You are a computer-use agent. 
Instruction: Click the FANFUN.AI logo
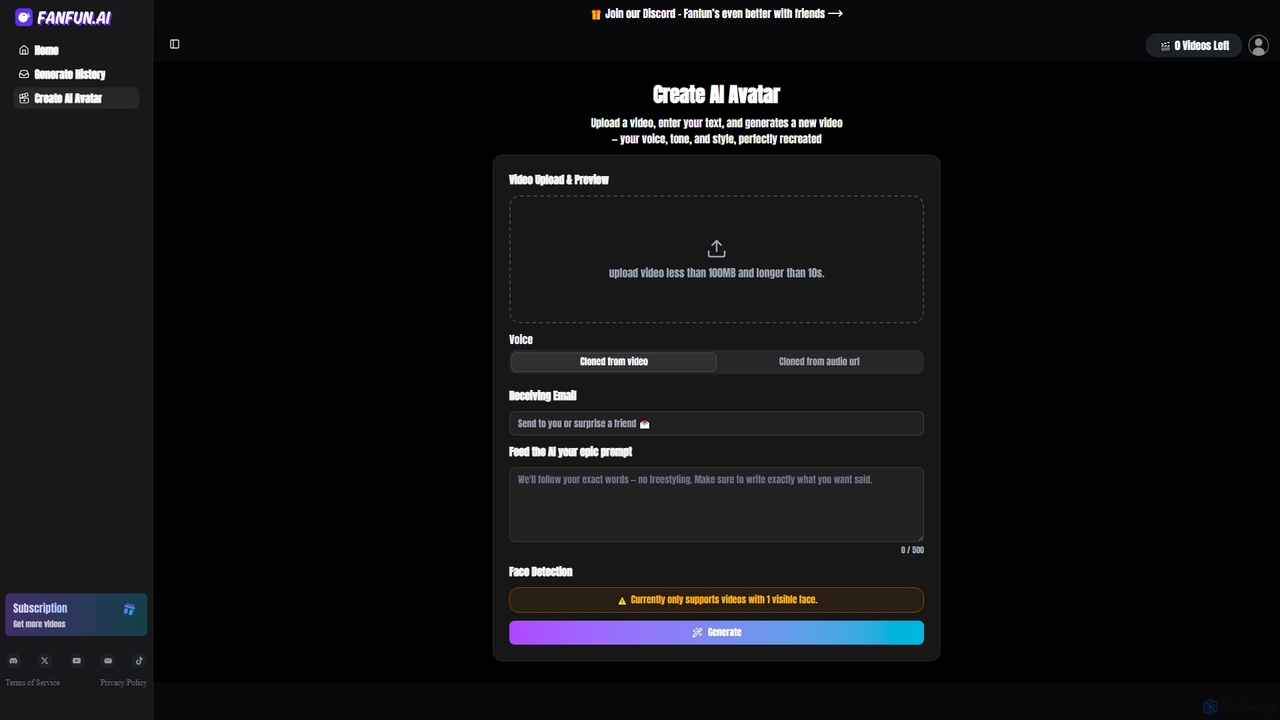pos(63,17)
